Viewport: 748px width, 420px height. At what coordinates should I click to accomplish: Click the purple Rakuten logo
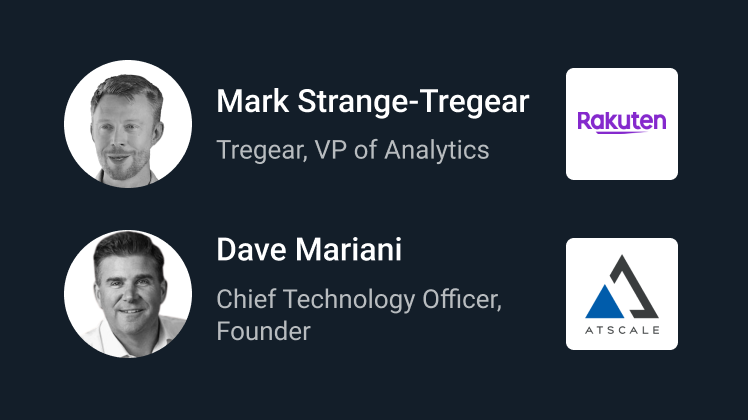coord(621,122)
